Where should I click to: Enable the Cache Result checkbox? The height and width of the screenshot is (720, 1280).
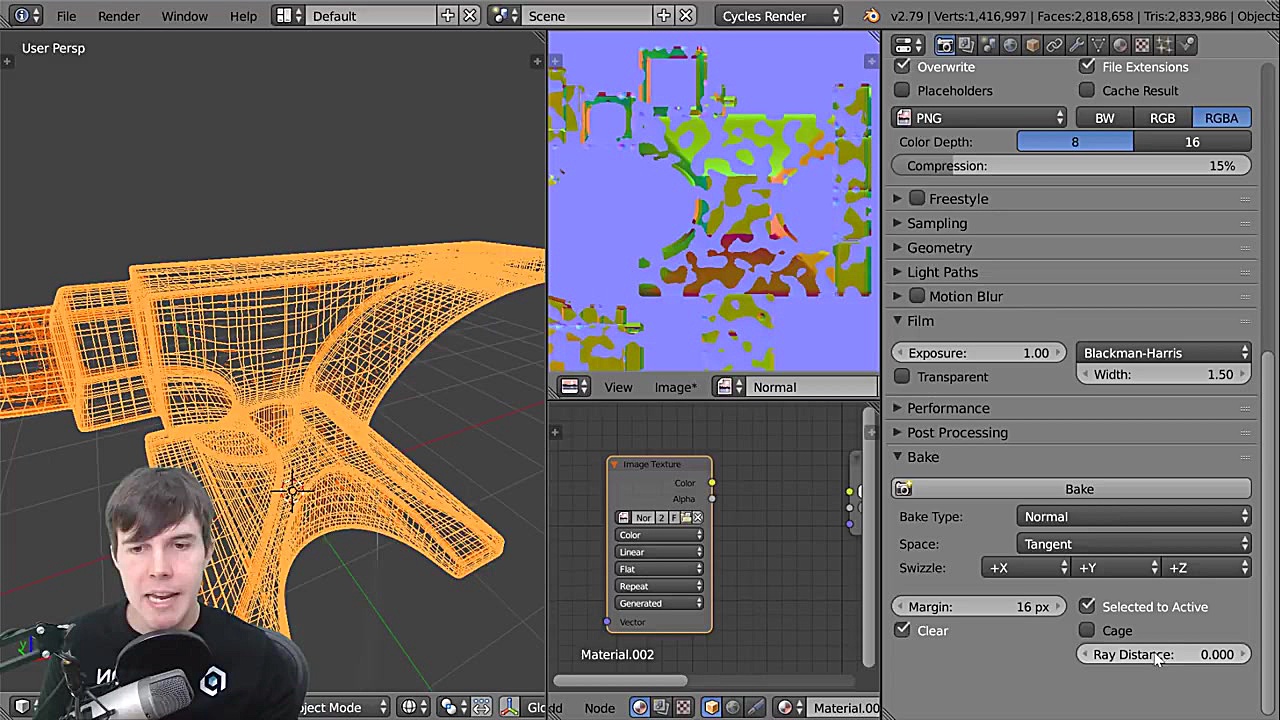point(1087,91)
